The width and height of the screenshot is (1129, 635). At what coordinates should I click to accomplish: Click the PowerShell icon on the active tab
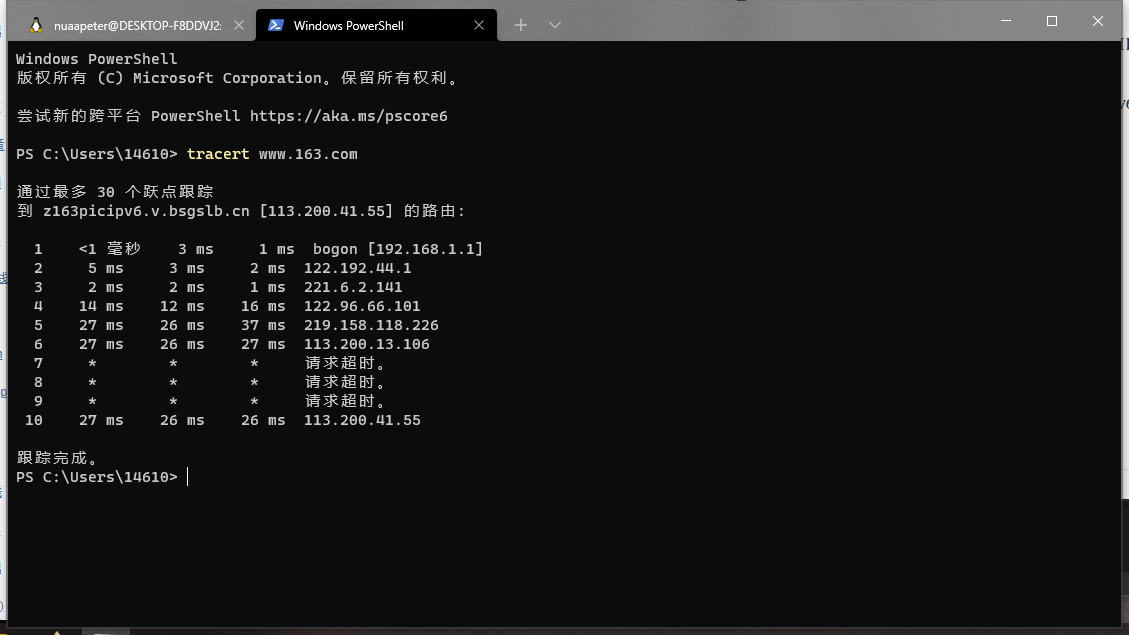pyautogui.click(x=276, y=24)
